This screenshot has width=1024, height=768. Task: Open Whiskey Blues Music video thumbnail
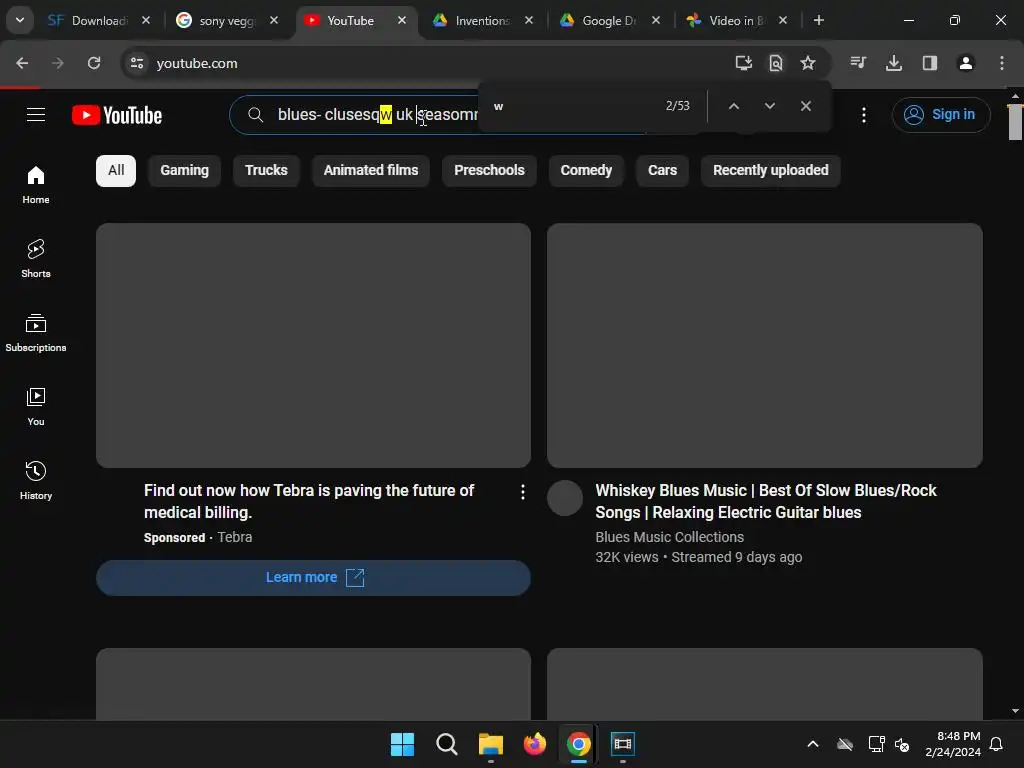[765, 345]
